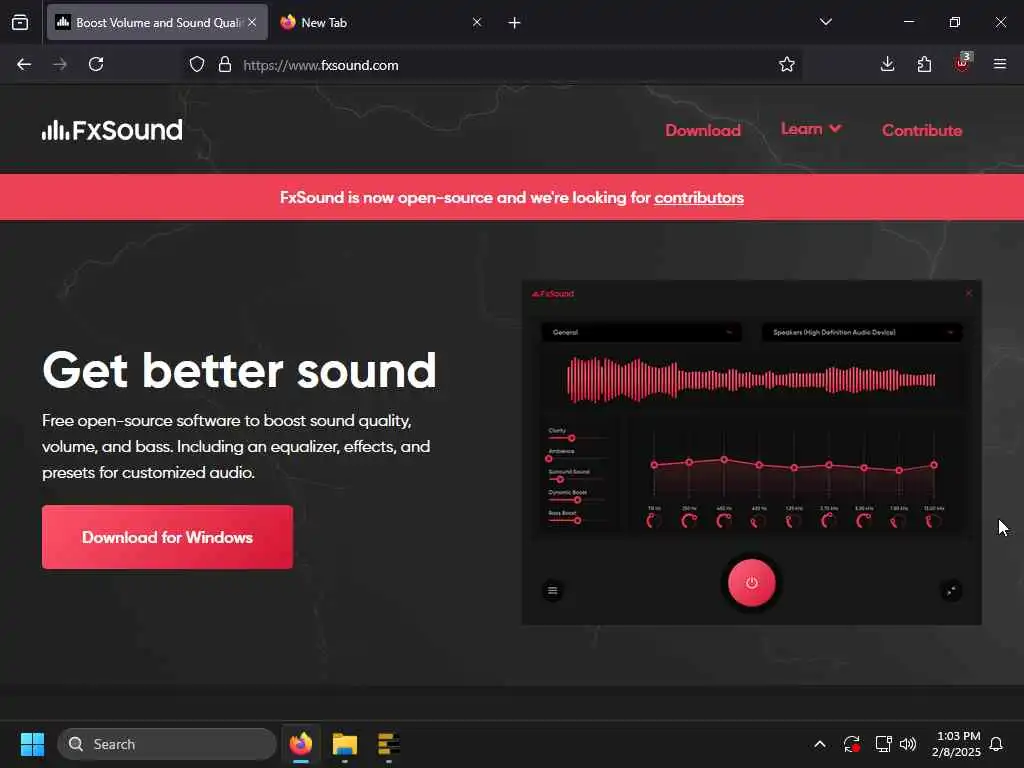
Task: Click the FxSound app preview image
Action: [752, 453]
